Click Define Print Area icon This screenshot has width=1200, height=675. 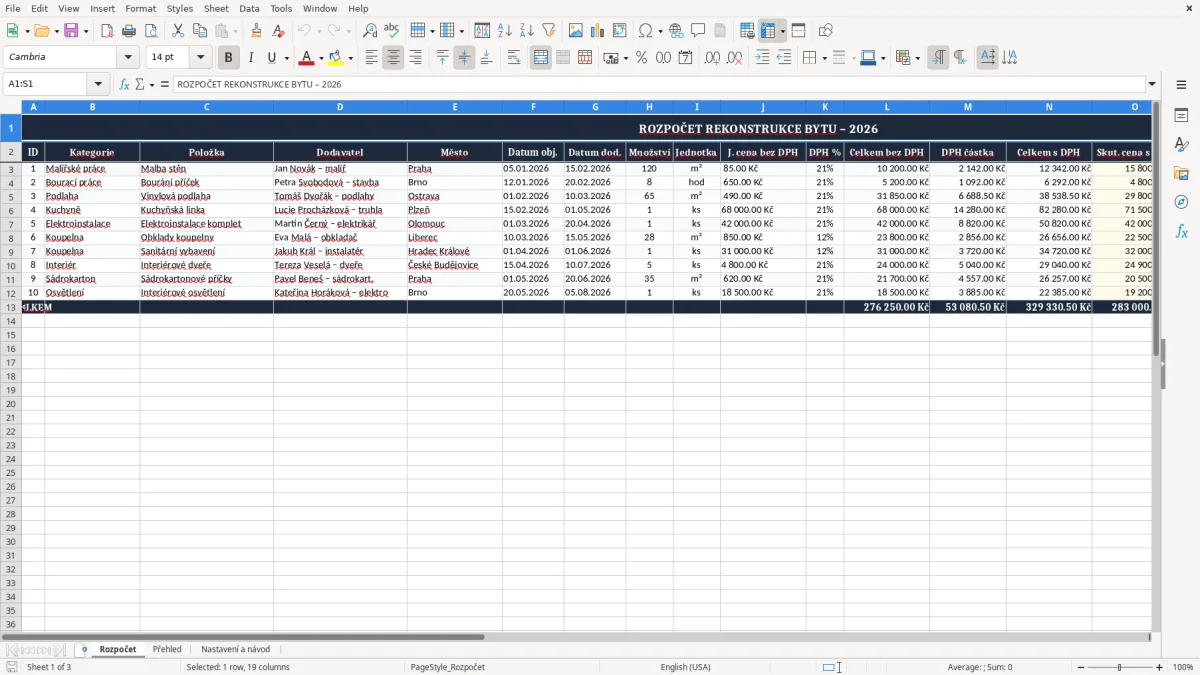pos(747,31)
